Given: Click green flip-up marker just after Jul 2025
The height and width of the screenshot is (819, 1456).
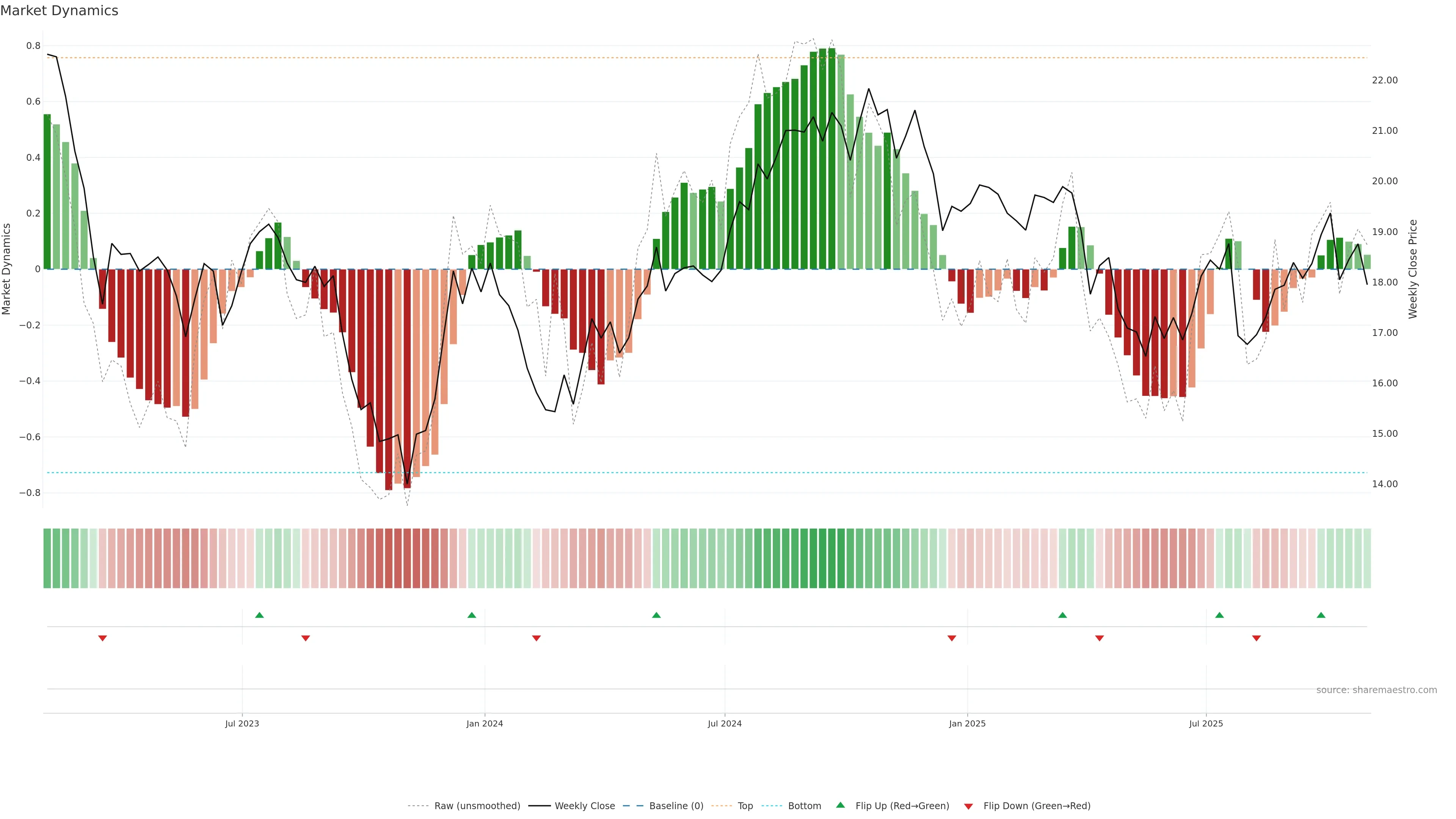Looking at the screenshot, I should tap(1219, 615).
